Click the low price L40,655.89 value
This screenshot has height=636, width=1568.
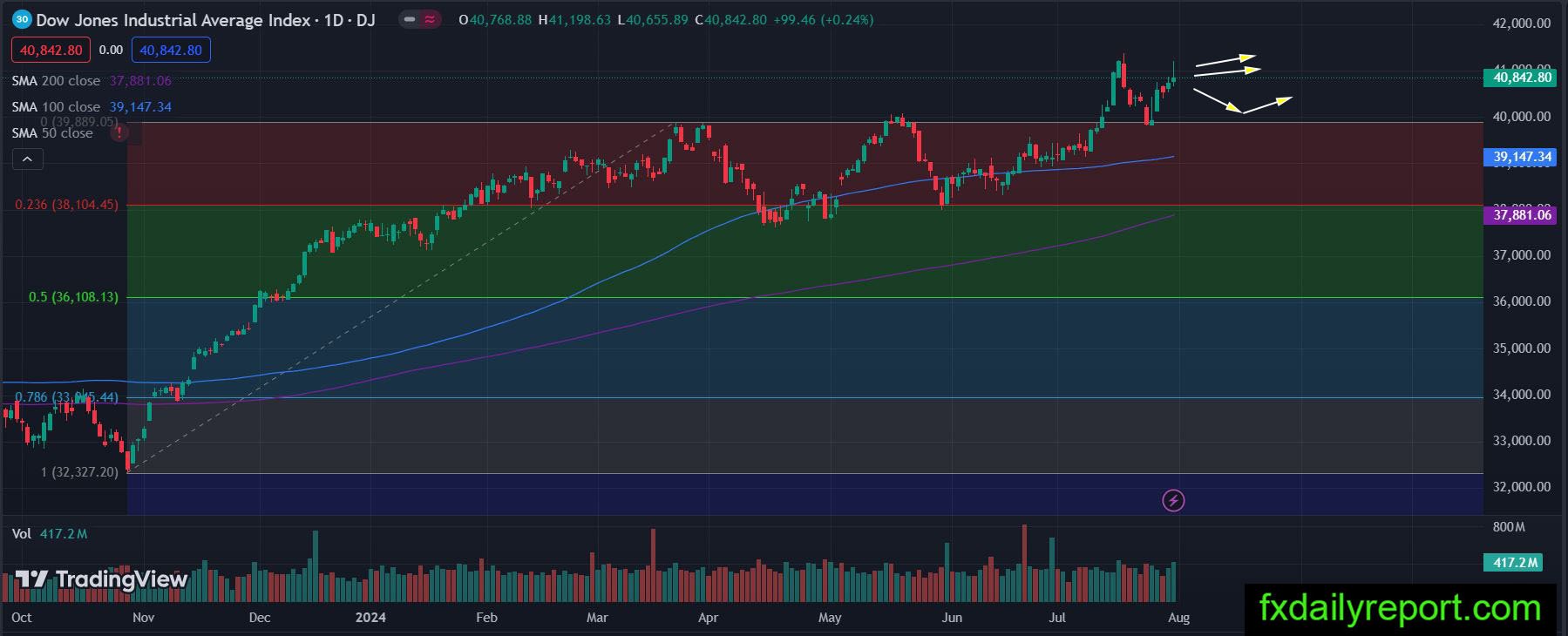pos(653,19)
